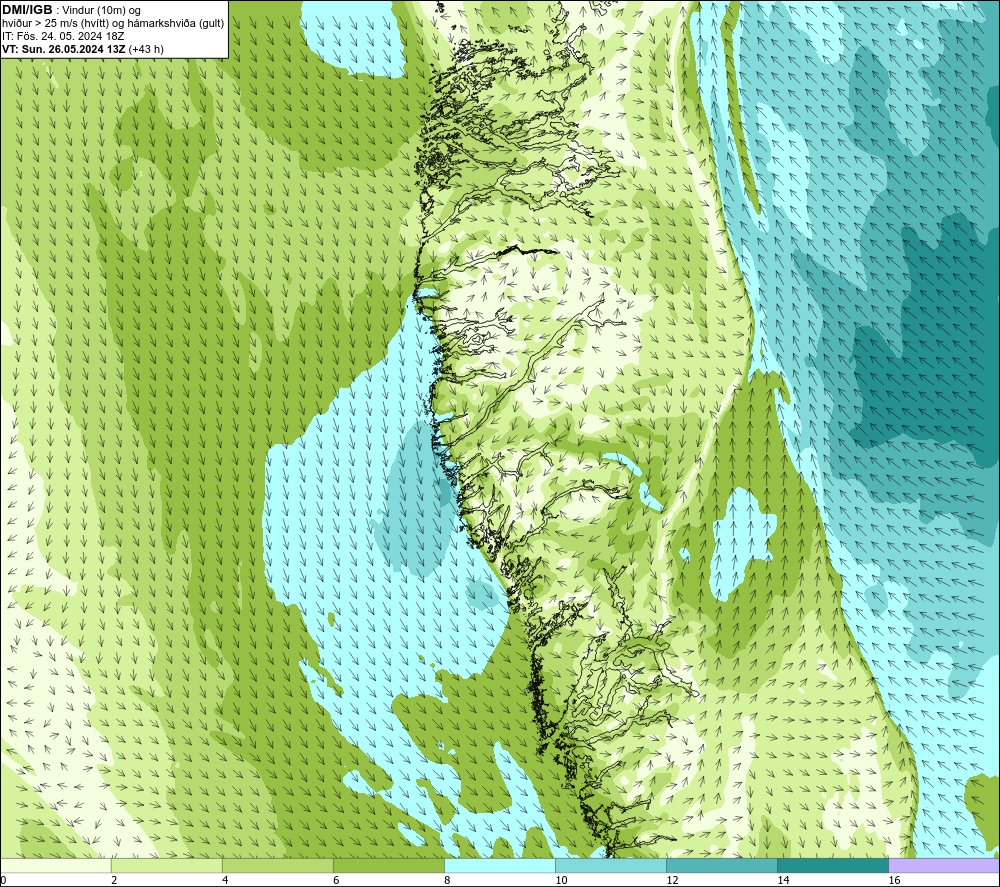Click the "IT: Fös. 24. 05. 2024 18Z" line
Image resolution: width=1000 pixels, height=887 pixels.
(x=63, y=36)
